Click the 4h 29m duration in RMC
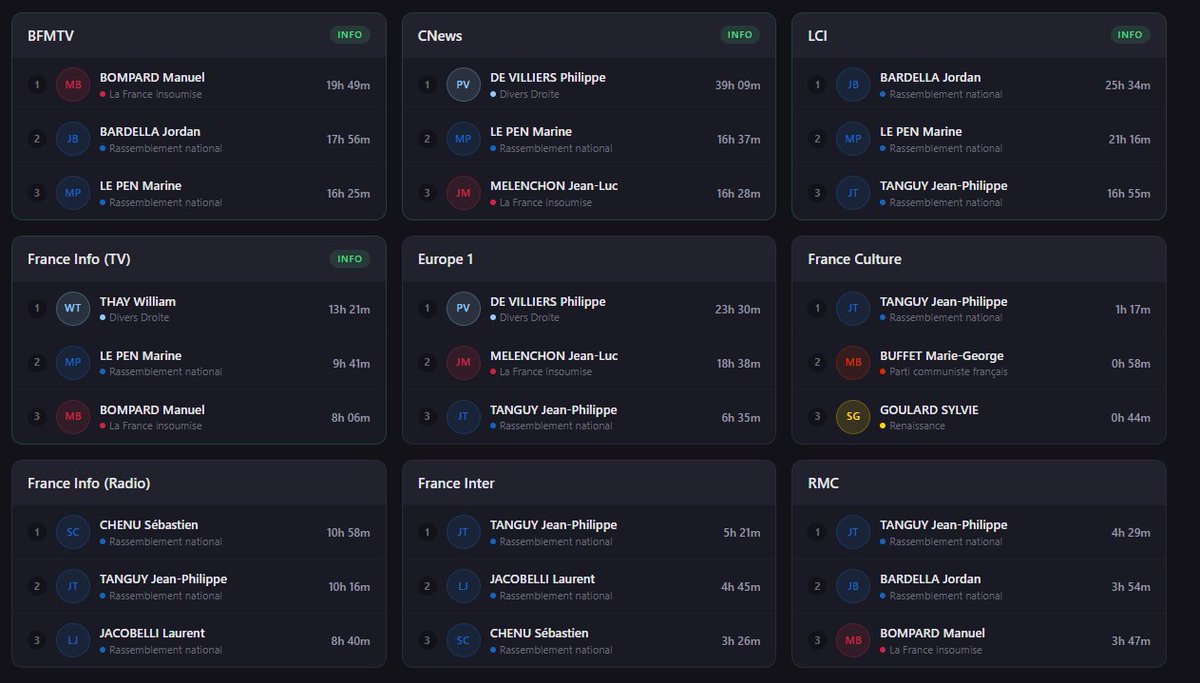 [x=1131, y=532]
